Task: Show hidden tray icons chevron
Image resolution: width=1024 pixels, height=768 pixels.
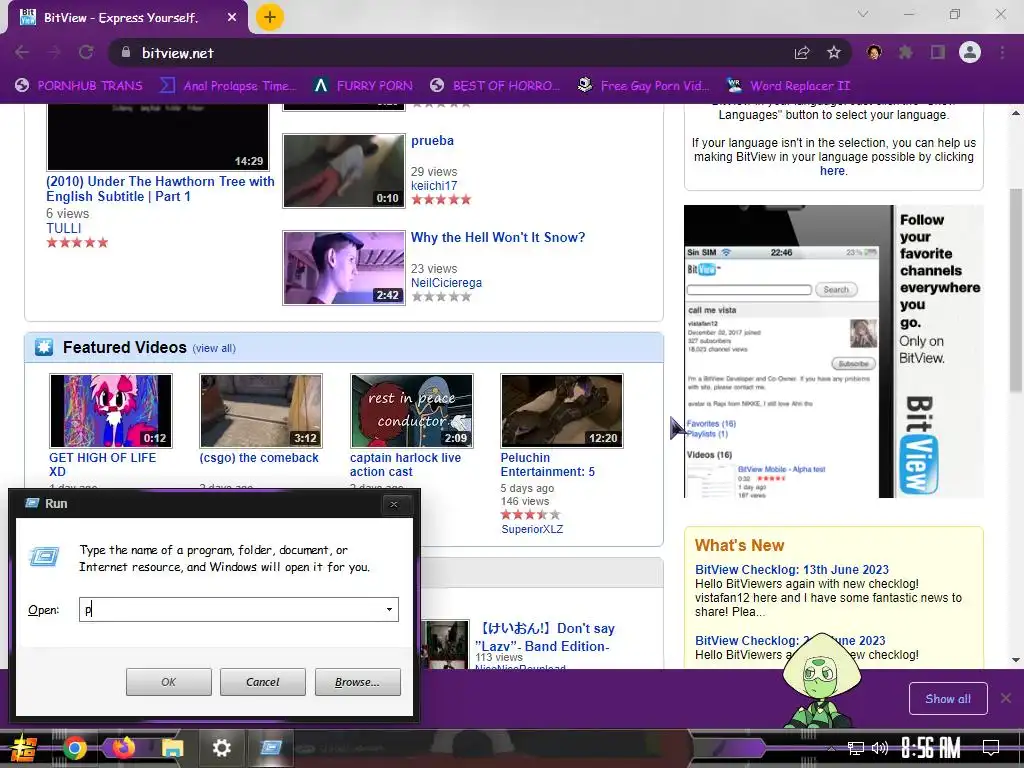Action: (x=831, y=748)
